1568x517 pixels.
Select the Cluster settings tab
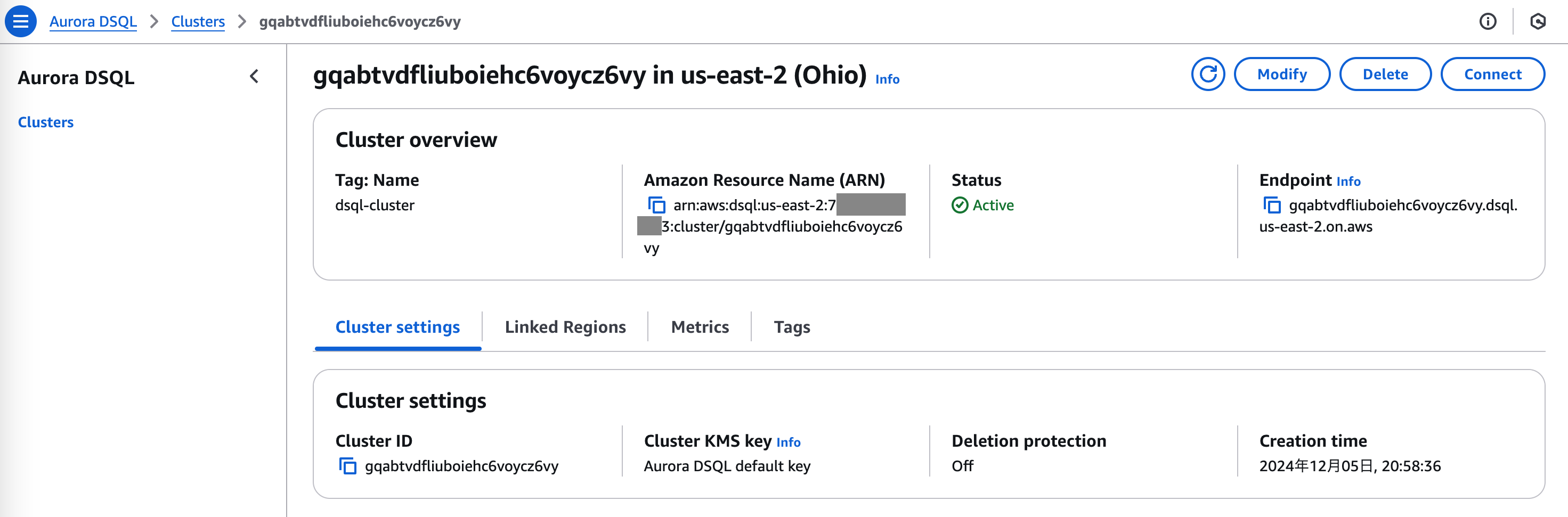pos(397,327)
